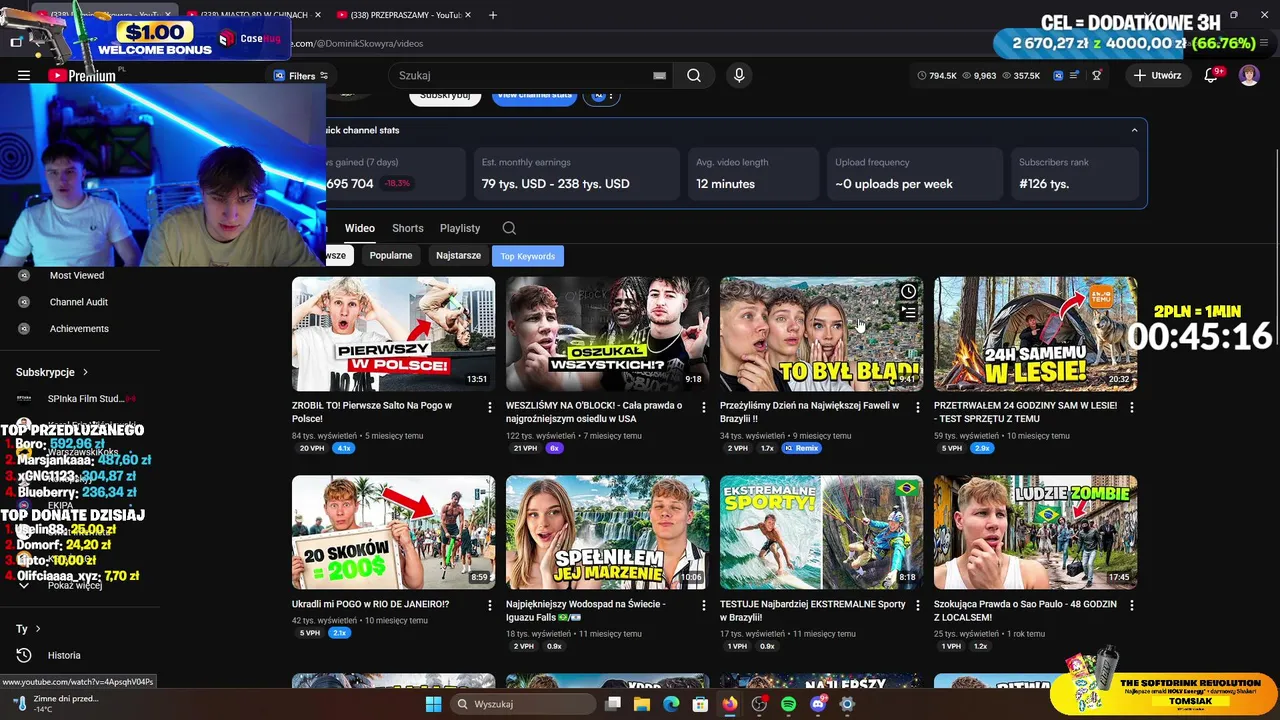Open the 24H Samemu w Lesie thumbnail
The image size is (1280, 720).
pyautogui.click(x=1035, y=334)
